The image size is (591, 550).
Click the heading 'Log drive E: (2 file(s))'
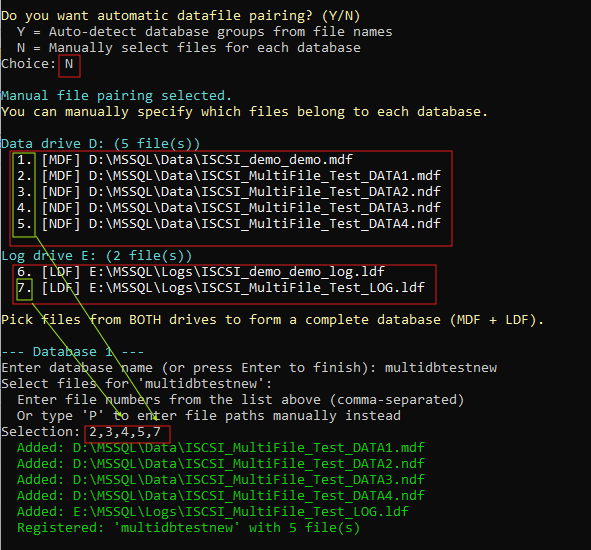(x=96, y=256)
